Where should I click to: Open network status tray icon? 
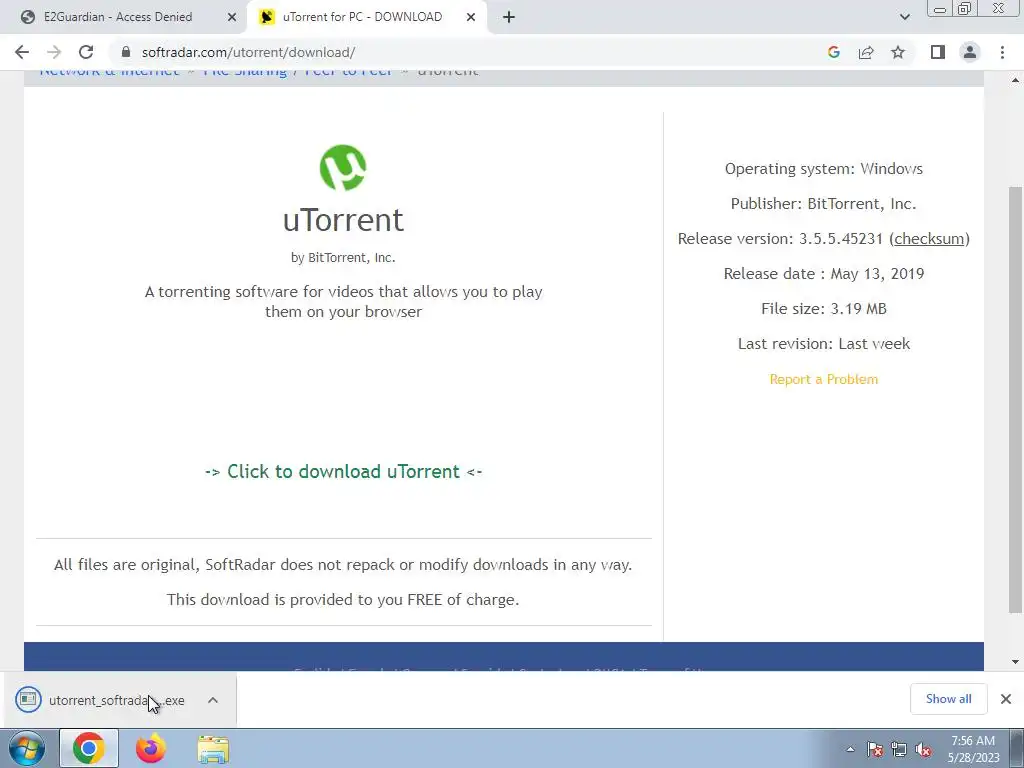click(899, 749)
